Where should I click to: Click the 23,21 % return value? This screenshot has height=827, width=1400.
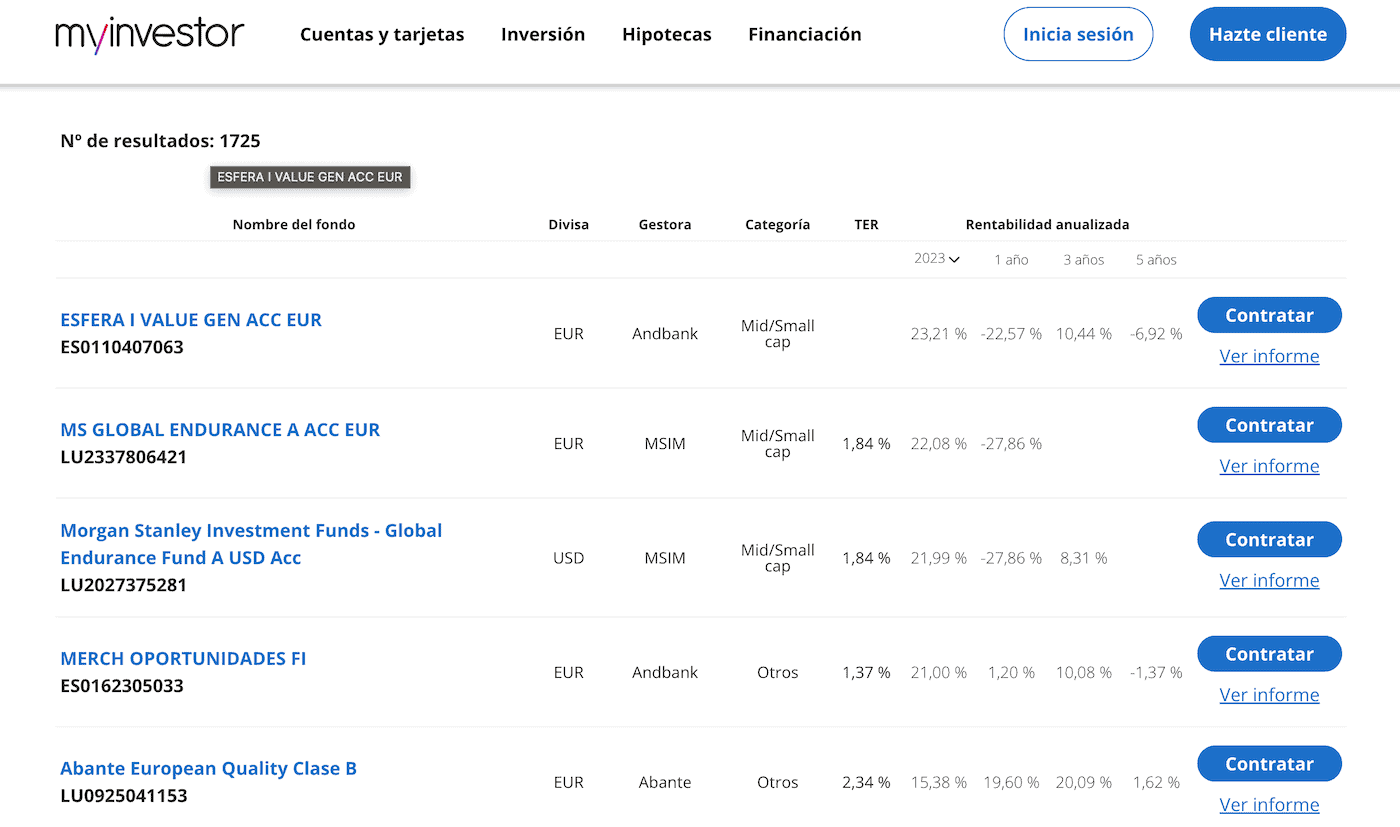[939, 334]
